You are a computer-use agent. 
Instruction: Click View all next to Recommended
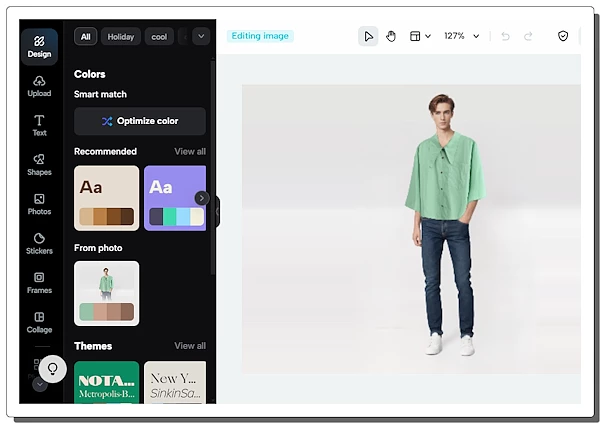point(190,152)
